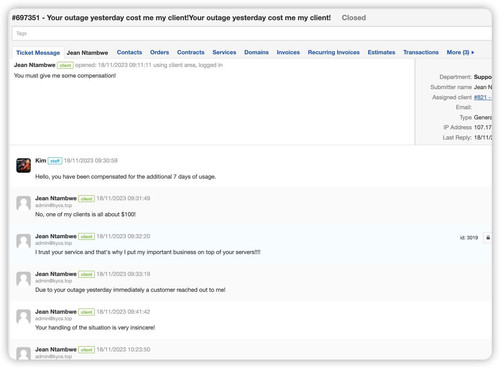Click the 'Last Reply:' field label
The image size is (500, 368).
coord(457,137)
